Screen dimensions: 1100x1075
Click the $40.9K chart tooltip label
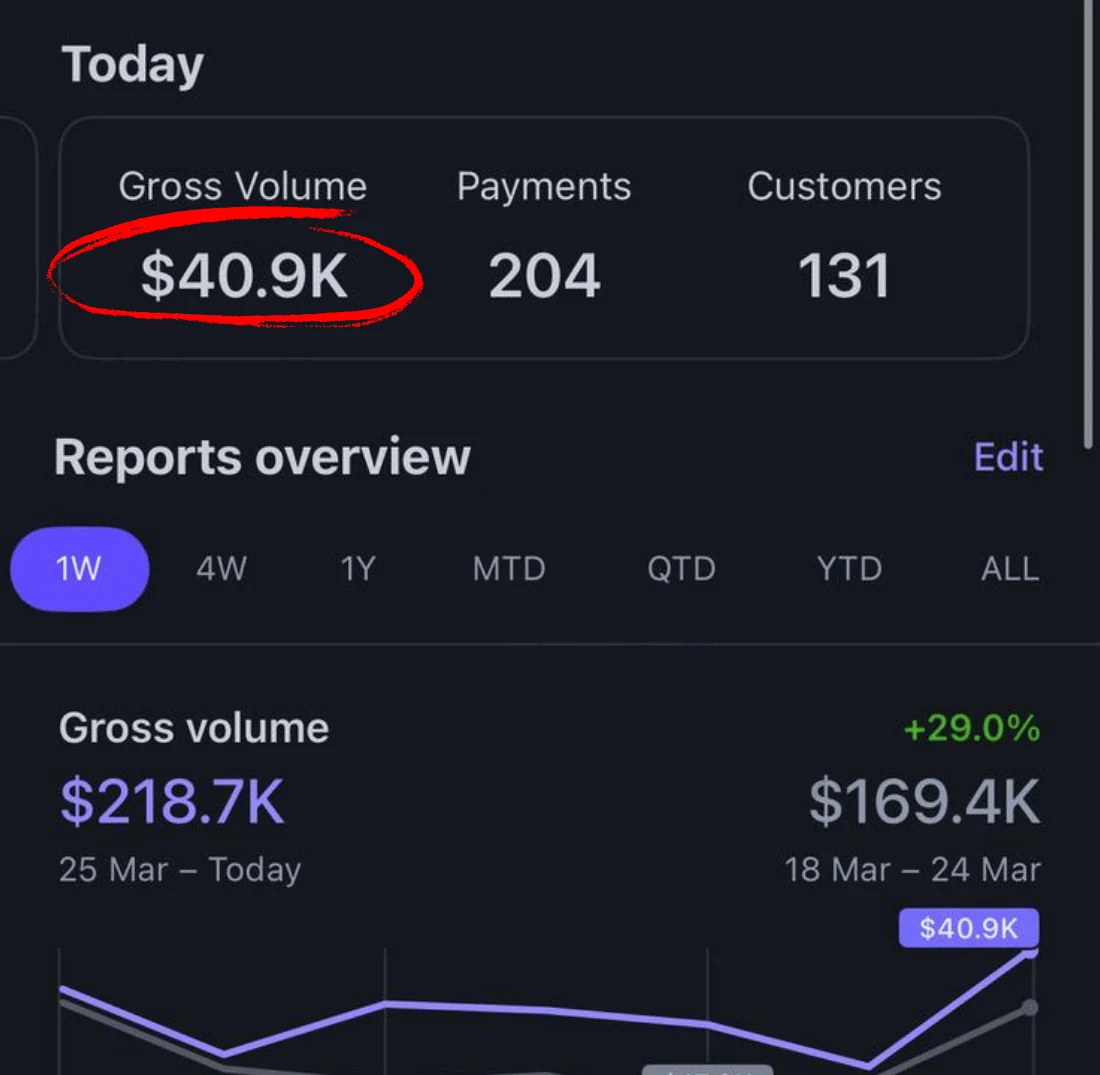click(969, 928)
